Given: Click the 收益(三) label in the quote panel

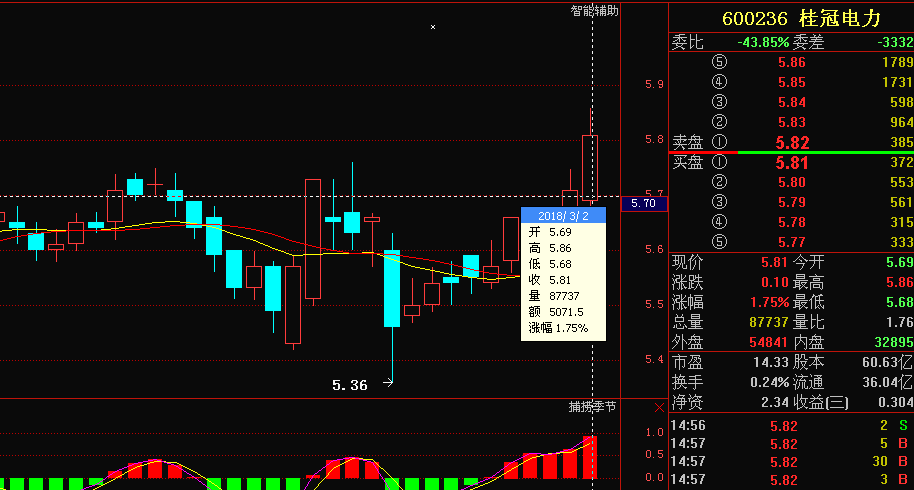Looking at the screenshot, I should [821, 402].
